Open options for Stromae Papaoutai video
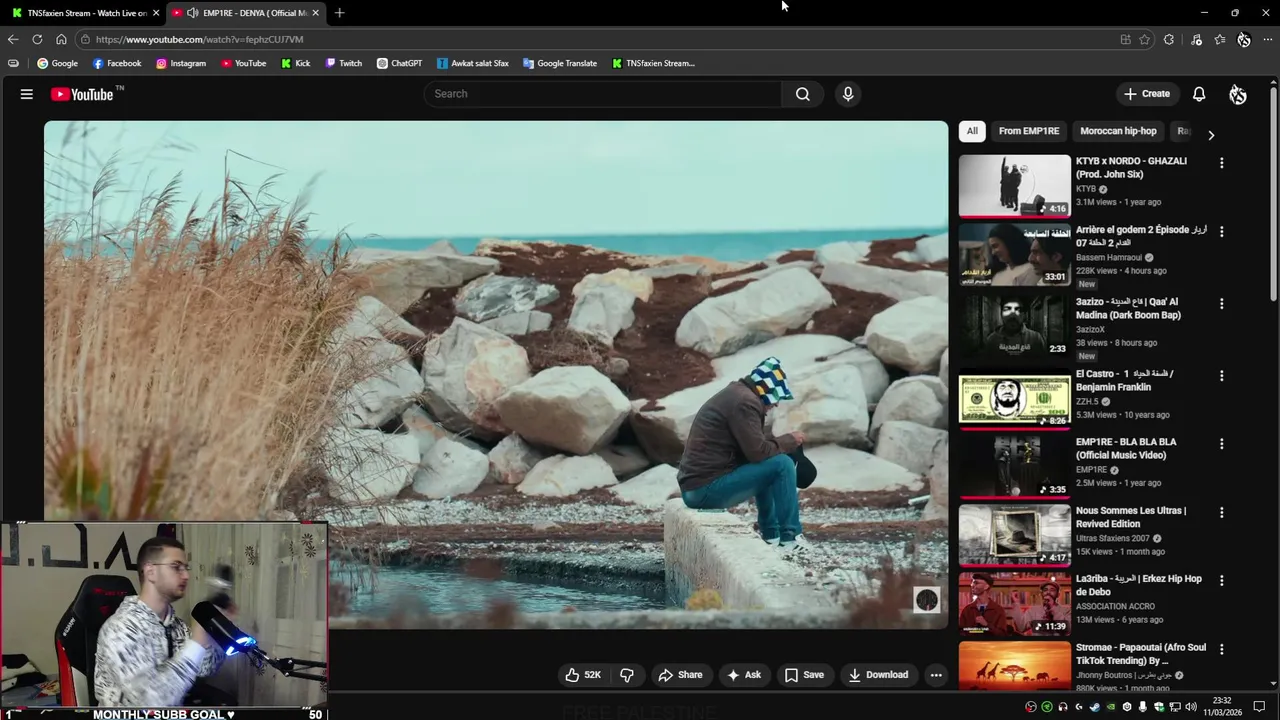Image resolution: width=1280 pixels, height=720 pixels. tap(1221, 650)
